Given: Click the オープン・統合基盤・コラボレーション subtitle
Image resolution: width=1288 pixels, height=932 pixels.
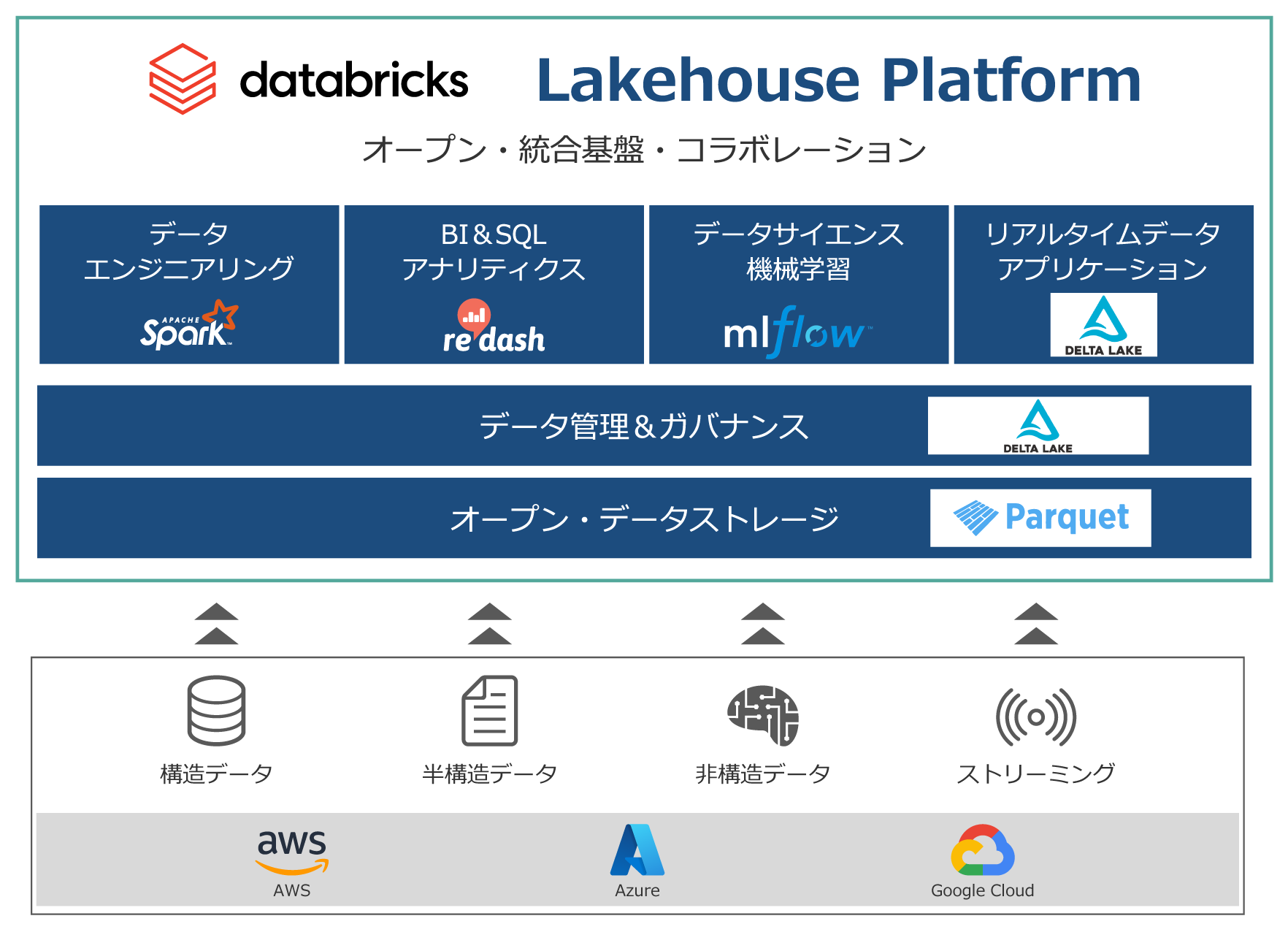Looking at the screenshot, I should [x=644, y=150].
